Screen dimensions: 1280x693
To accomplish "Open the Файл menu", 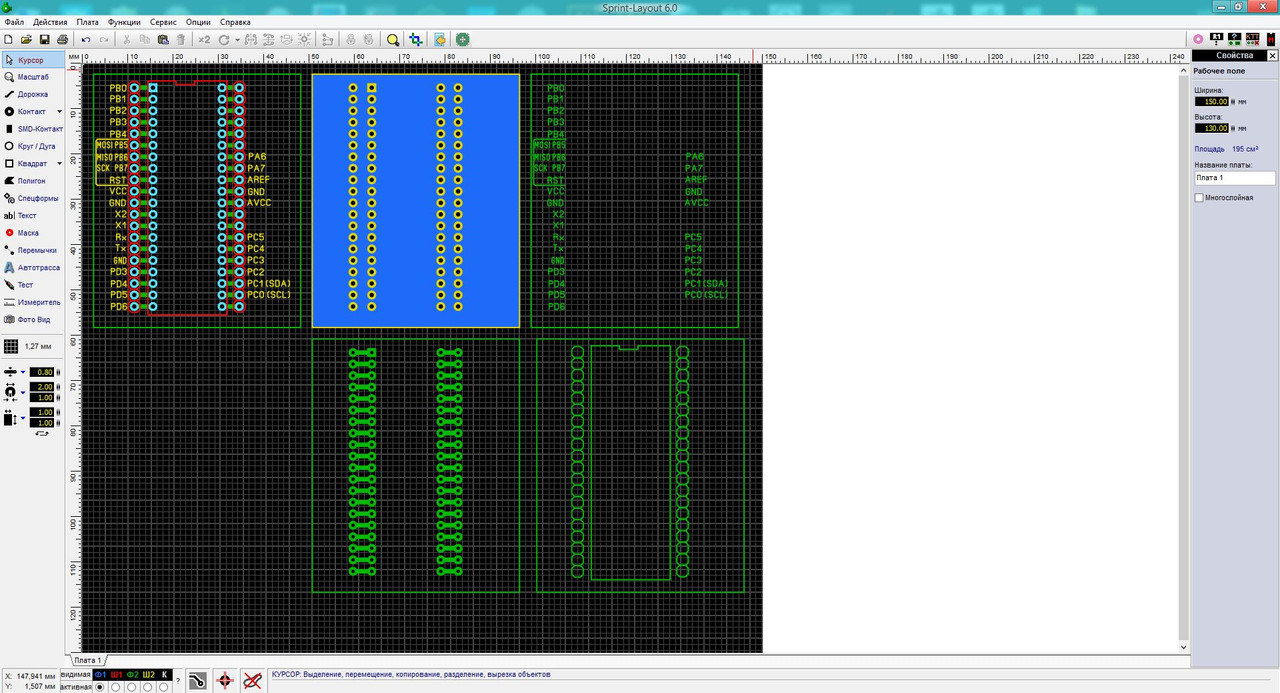I will (x=14, y=21).
